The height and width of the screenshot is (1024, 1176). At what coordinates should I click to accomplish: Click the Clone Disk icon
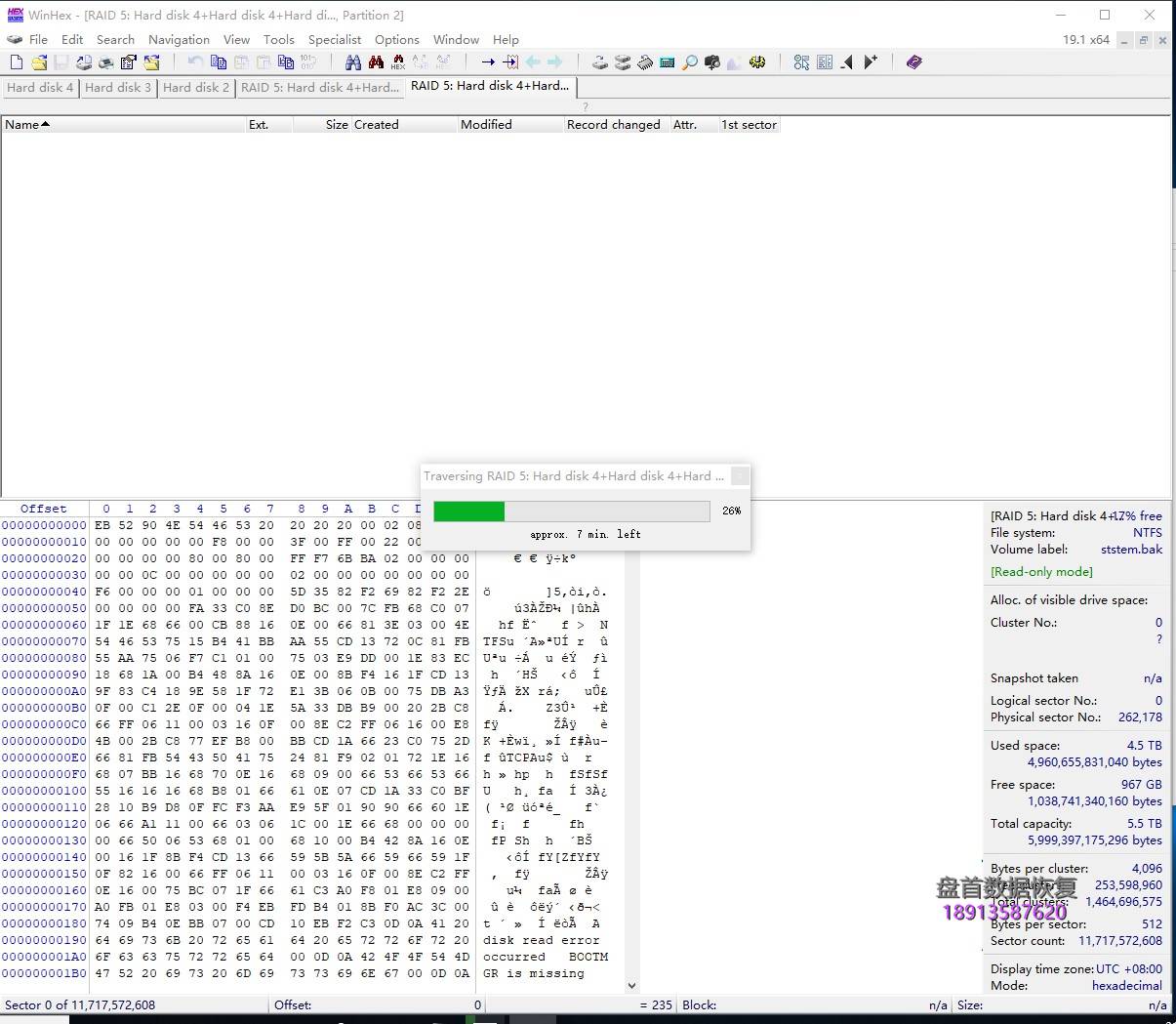[x=623, y=62]
